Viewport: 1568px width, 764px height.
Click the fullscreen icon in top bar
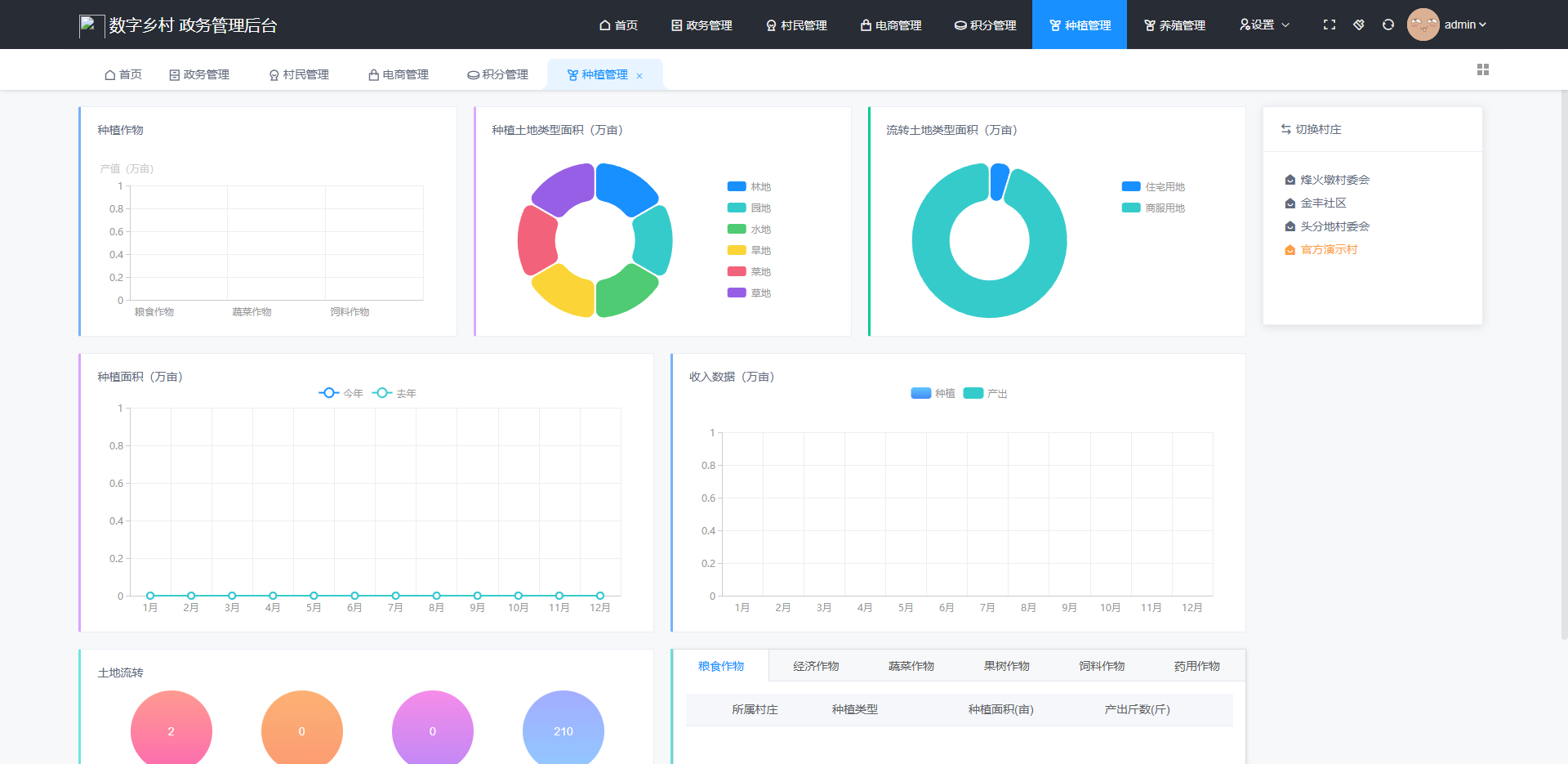coord(1330,25)
